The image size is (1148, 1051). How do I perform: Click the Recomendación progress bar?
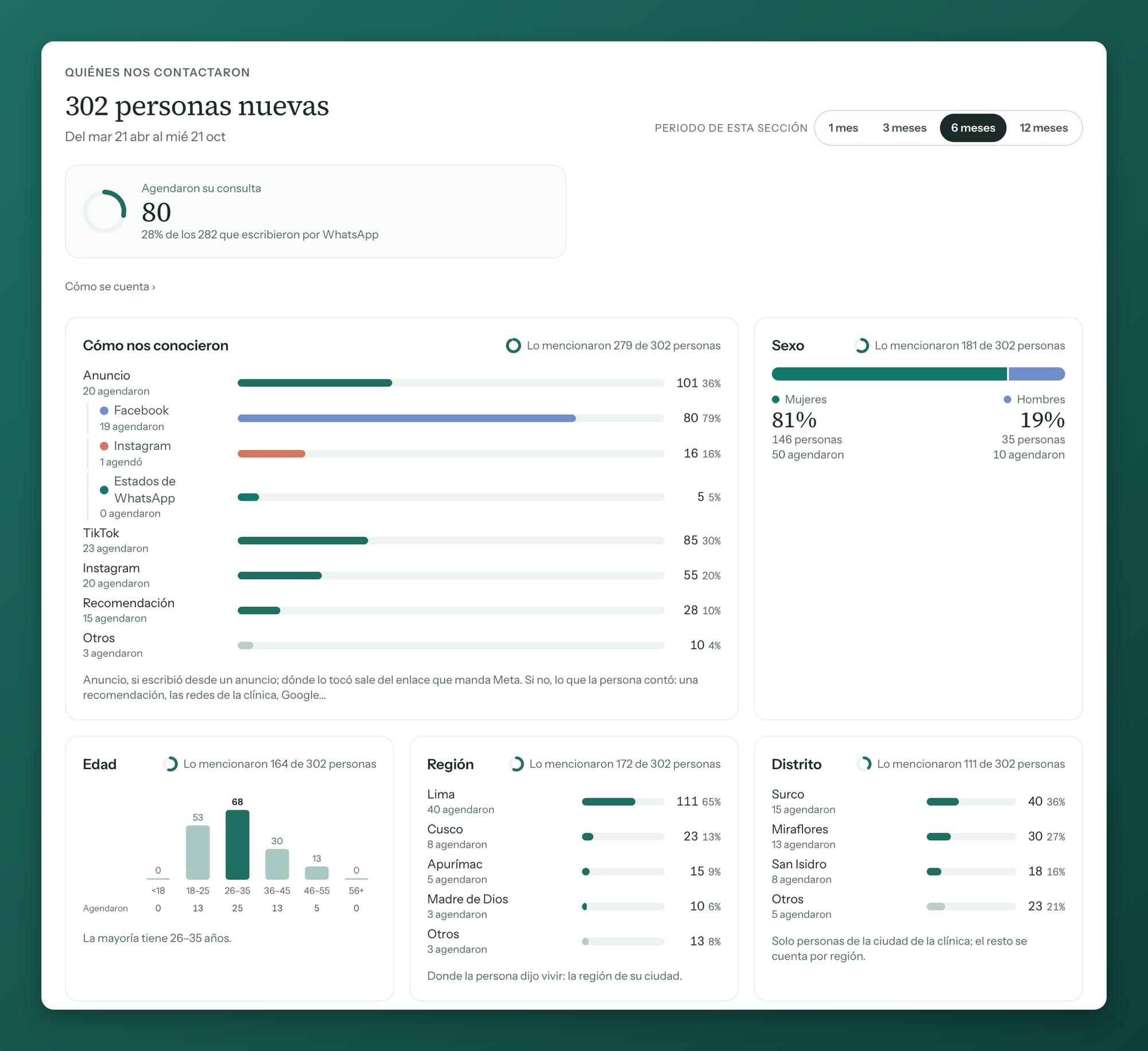point(451,610)
